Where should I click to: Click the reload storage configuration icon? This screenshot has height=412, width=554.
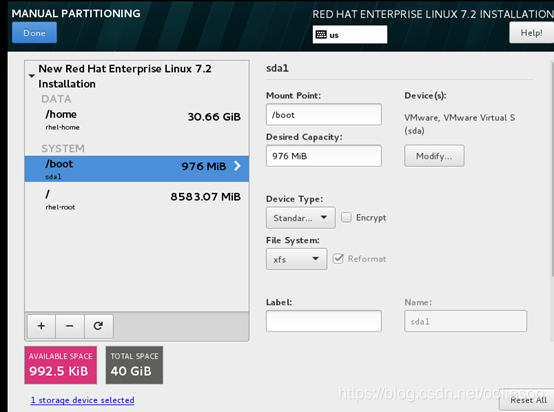pos(99,326)
